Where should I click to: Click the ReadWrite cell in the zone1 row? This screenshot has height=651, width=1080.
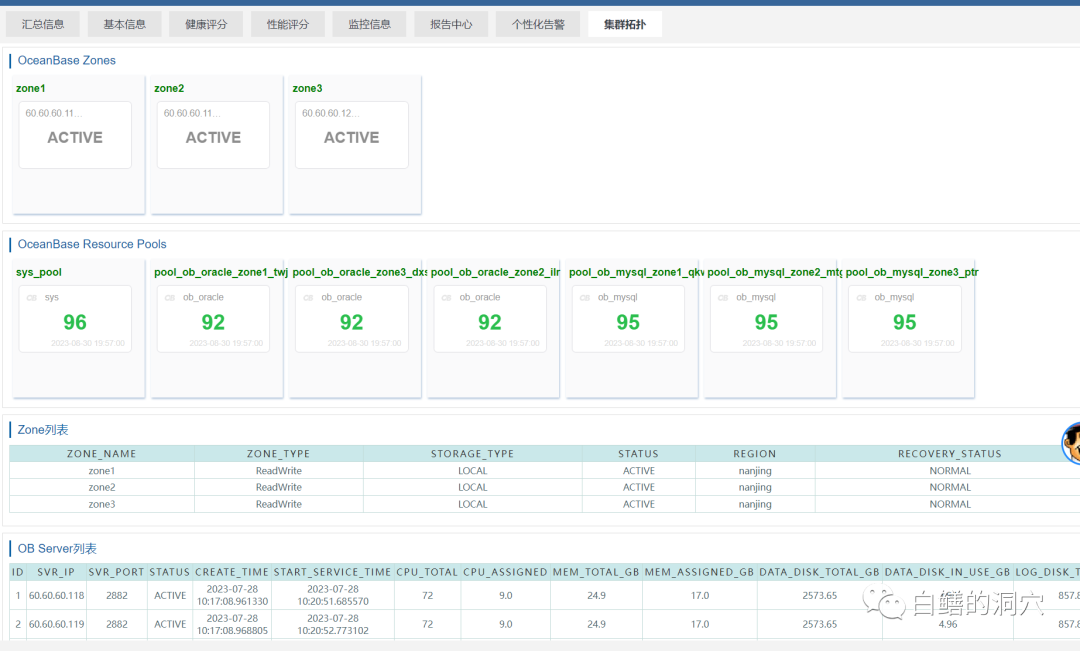pyautogui.click(x=278, y=471)
